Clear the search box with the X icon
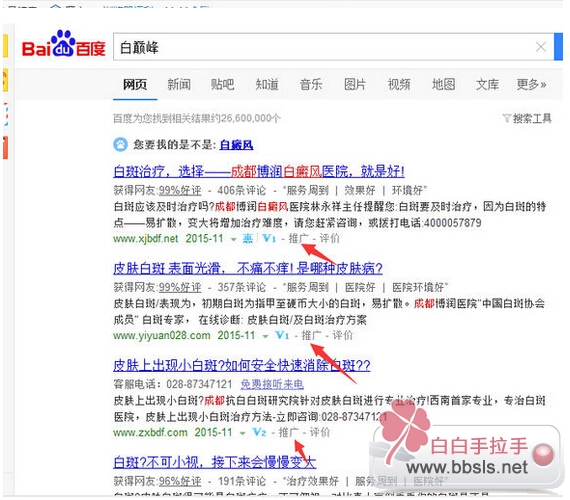Viewport: 570px width, 500px height. click(541, 47)
